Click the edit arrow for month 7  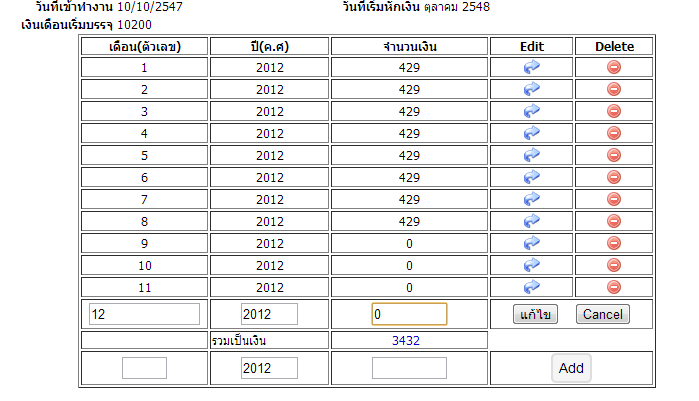pos(531,199)
